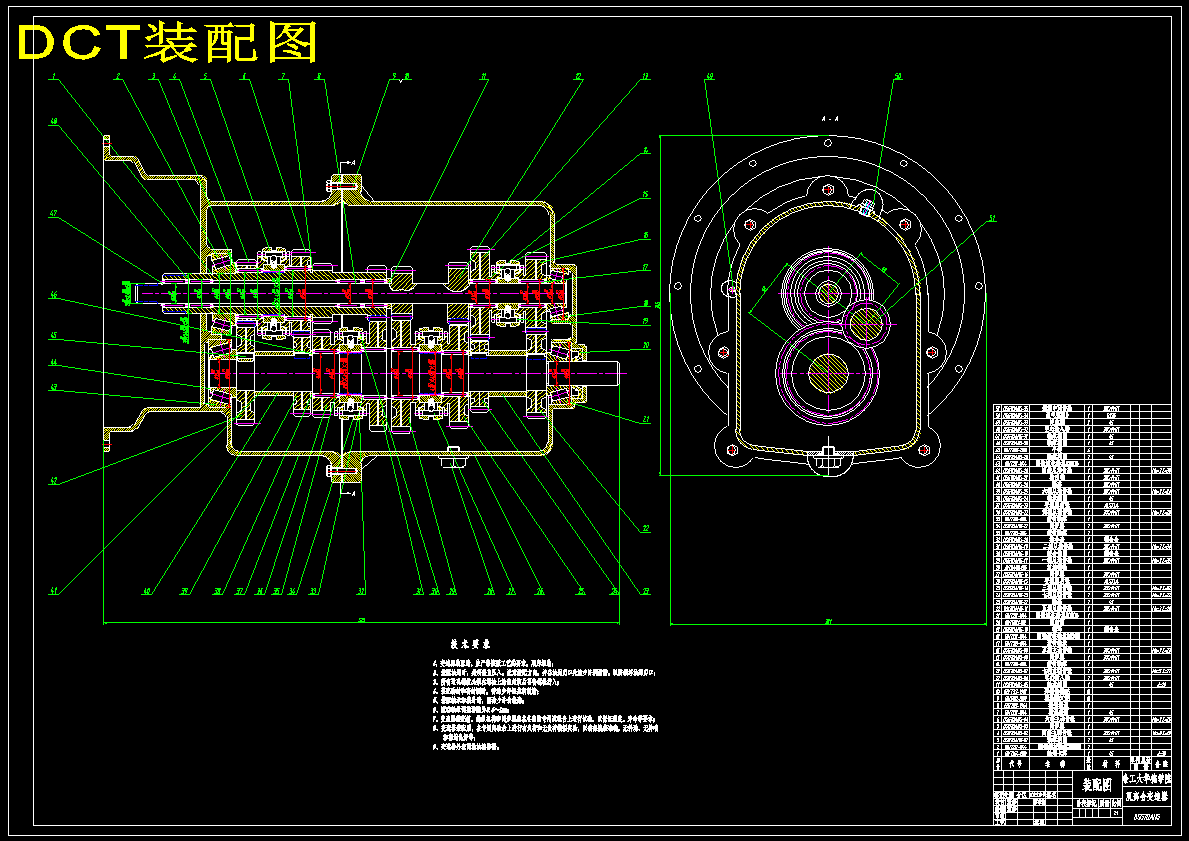Click the drawing number cell in title block
Viewport: 1189px width, 841px height.
pos(1147,817)
